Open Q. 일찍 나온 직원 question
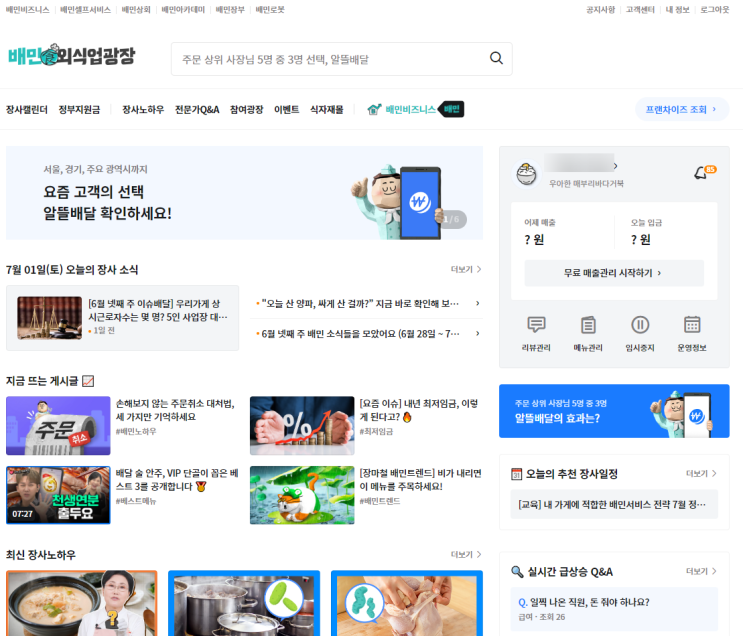This screenshot has height=636, width=743. pyautogui.click(x=584, y=602)
